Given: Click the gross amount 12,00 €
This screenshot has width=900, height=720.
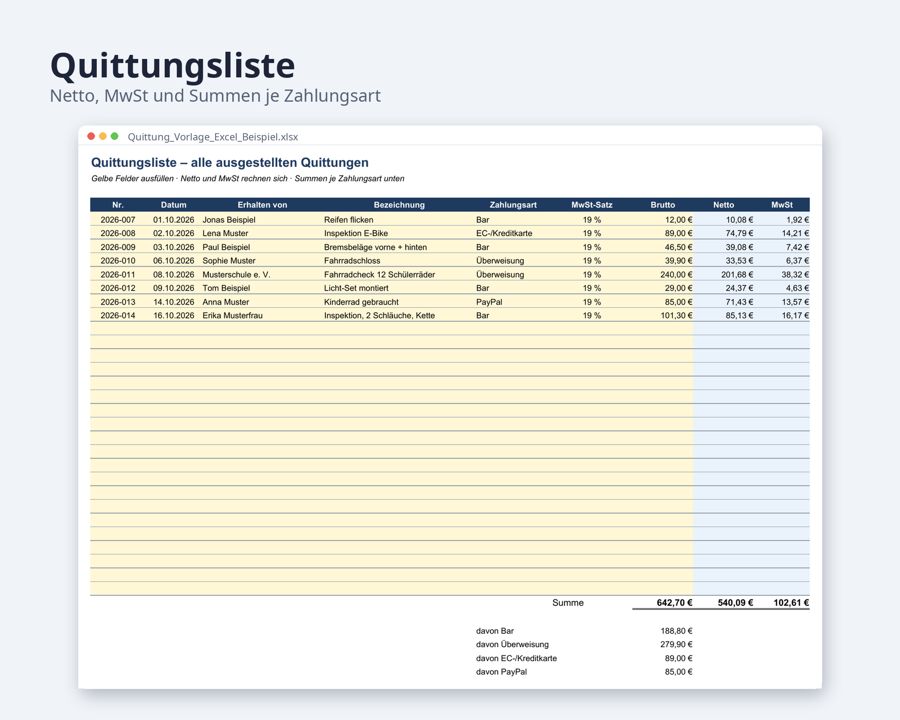Looking at the screenshot, I should click(678, 220).
